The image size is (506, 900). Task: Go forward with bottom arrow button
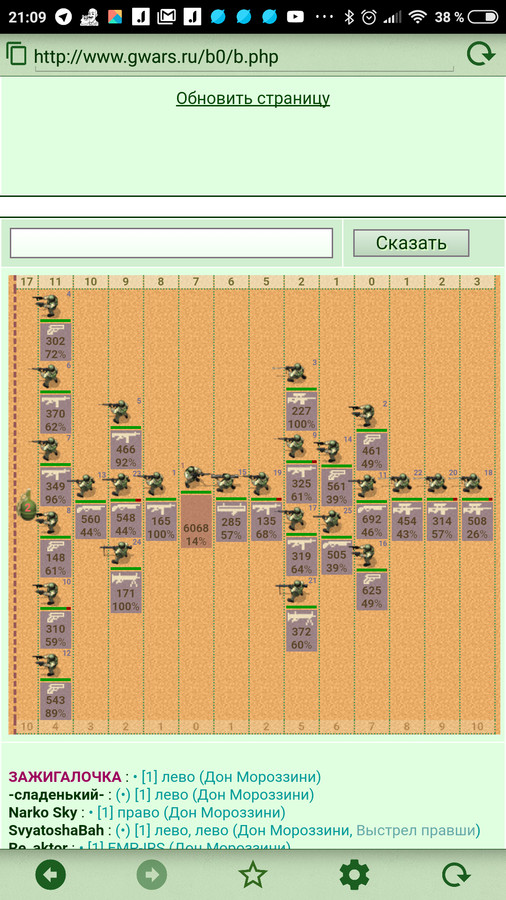[151, 875]
